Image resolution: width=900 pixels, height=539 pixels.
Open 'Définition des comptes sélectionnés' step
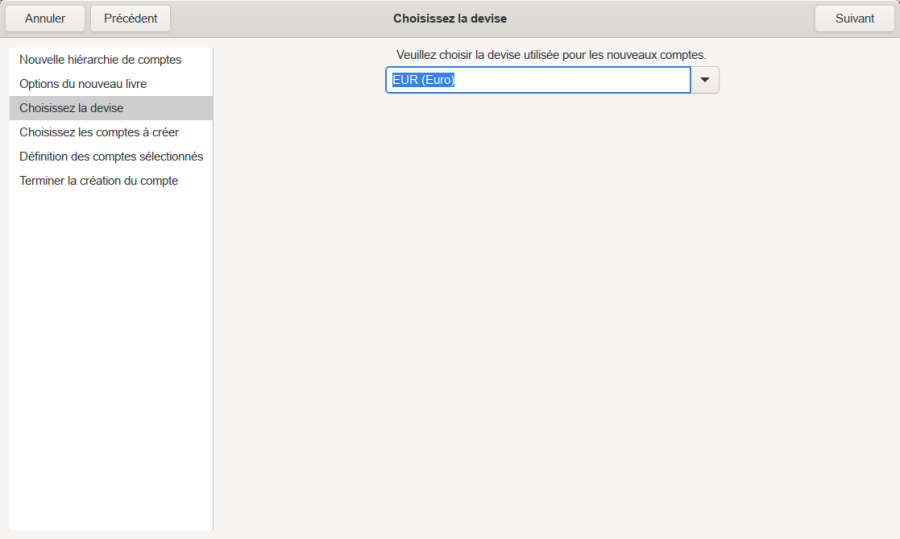[111, 156]
